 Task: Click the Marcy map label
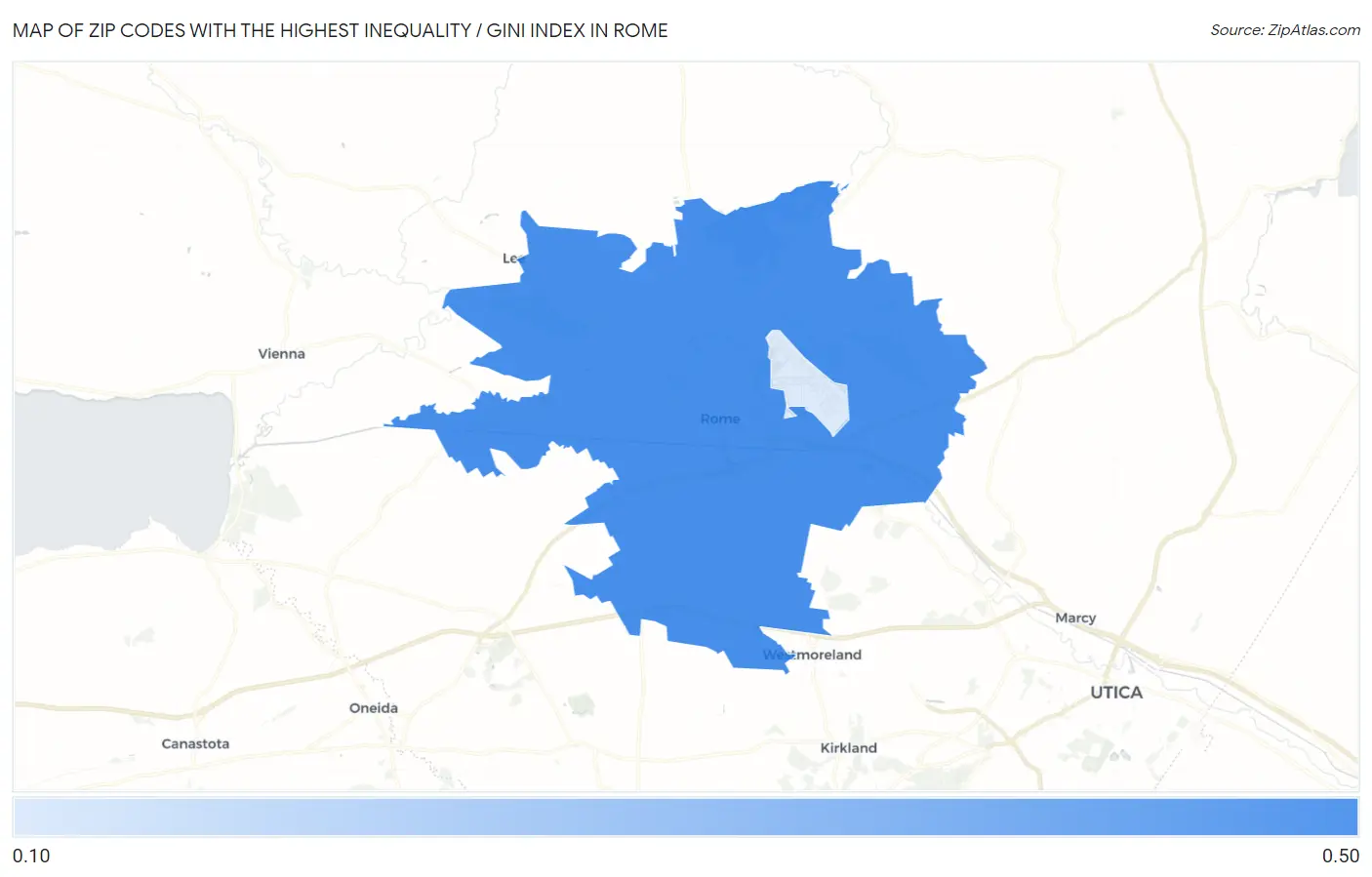tap(1075, 618)
